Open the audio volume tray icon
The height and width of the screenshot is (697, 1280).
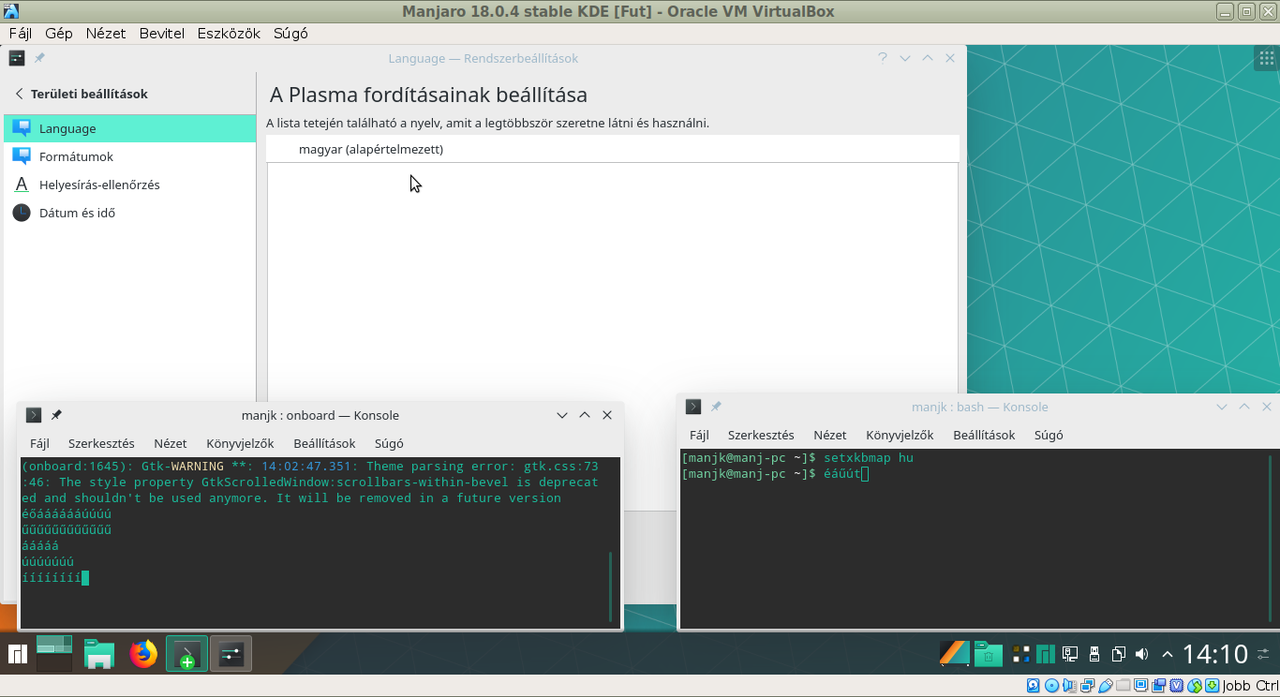point(1142,654)
